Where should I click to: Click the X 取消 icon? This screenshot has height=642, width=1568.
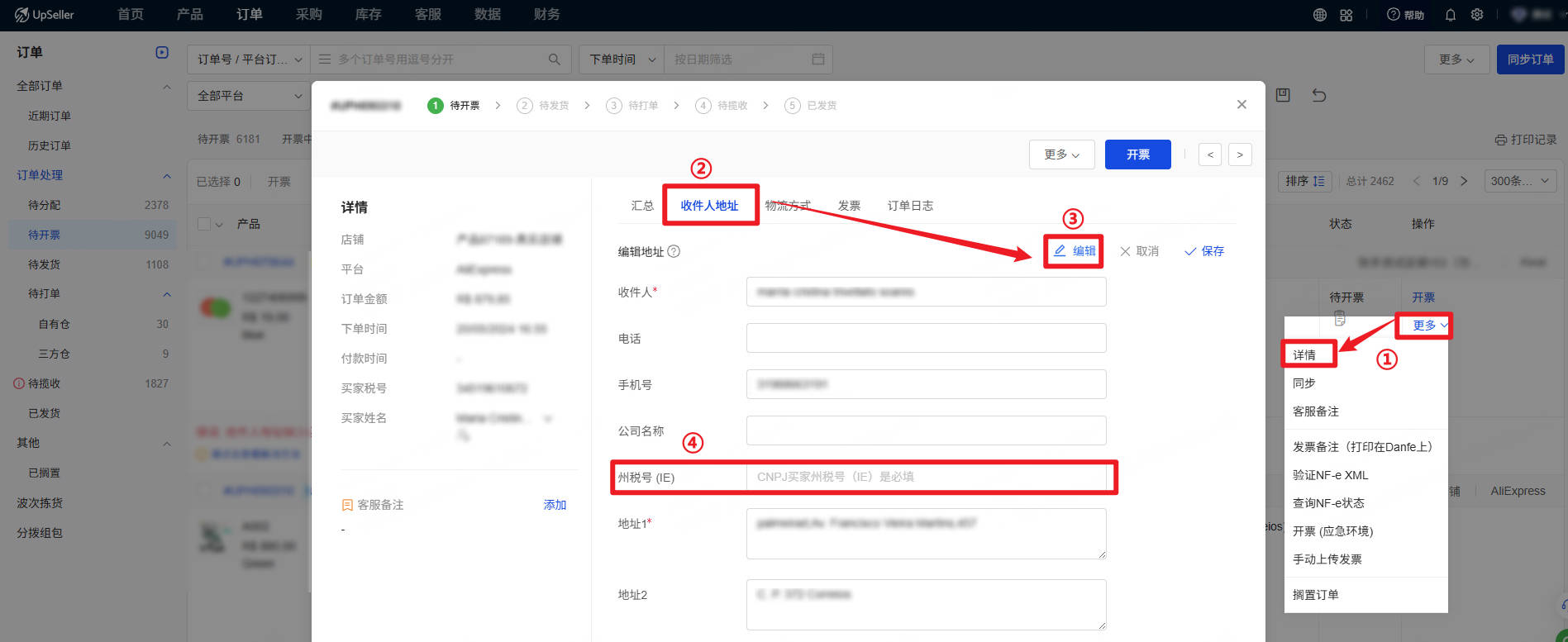(1125, 251)
